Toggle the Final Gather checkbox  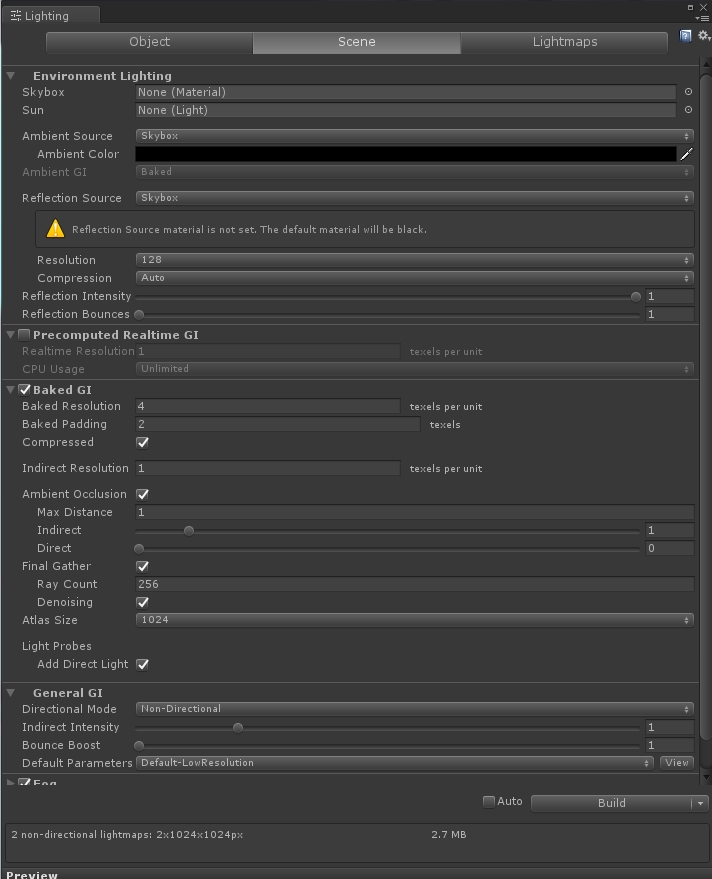coord(142,566)
